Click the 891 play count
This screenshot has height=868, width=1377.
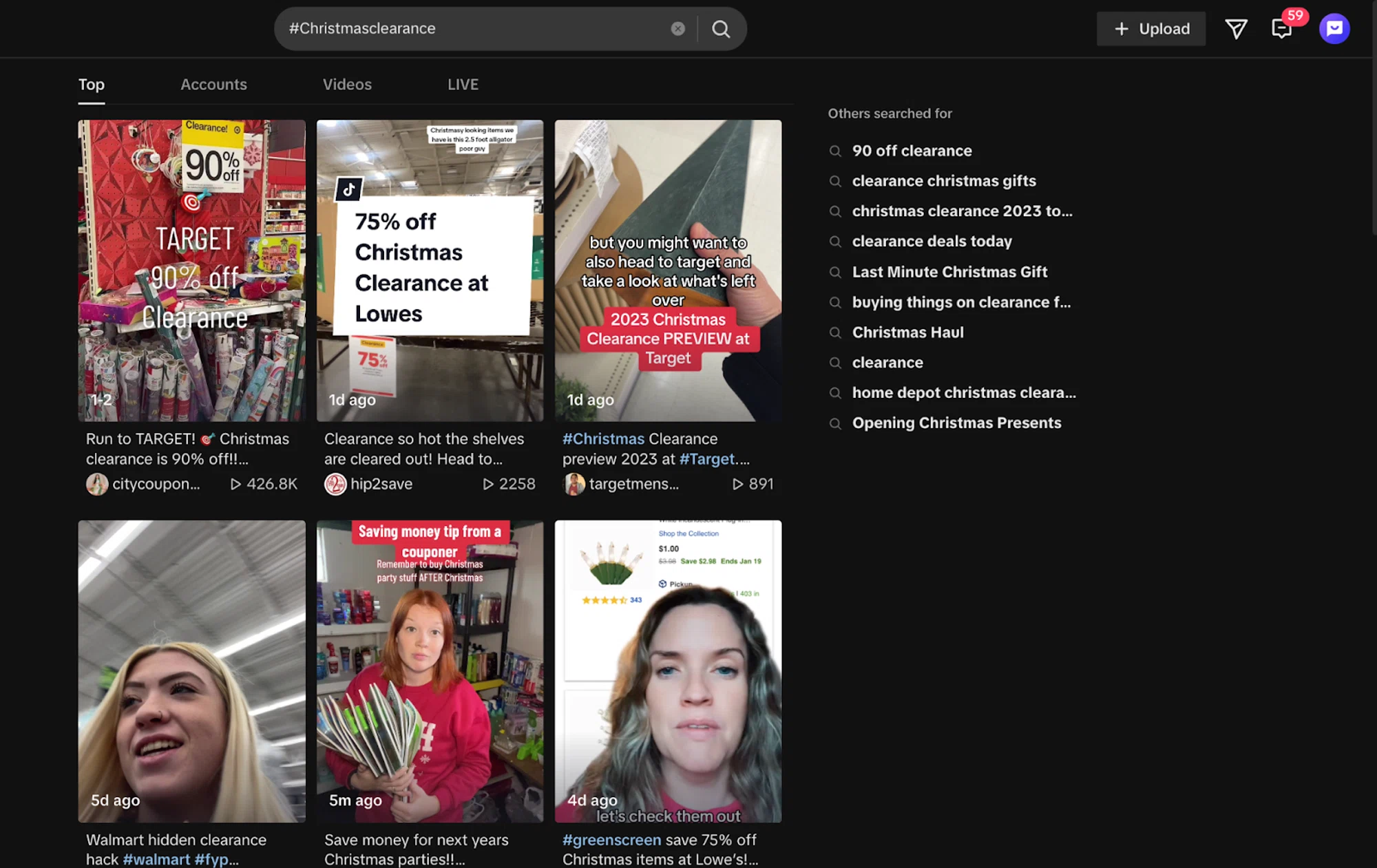pyautogui.click(x=753, y=484)
